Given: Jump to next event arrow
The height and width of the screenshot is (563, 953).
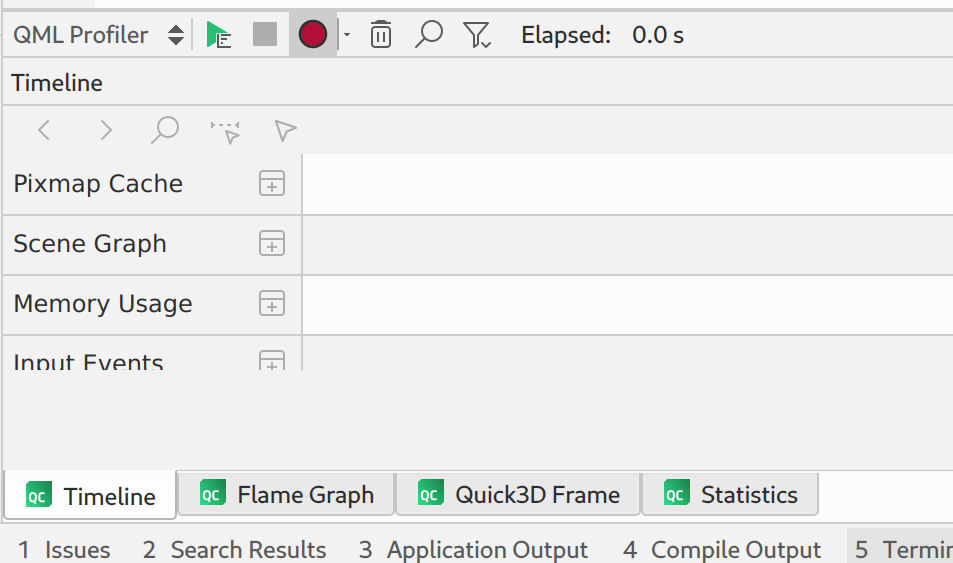Looking at the screenshot, I should (105, 130).
